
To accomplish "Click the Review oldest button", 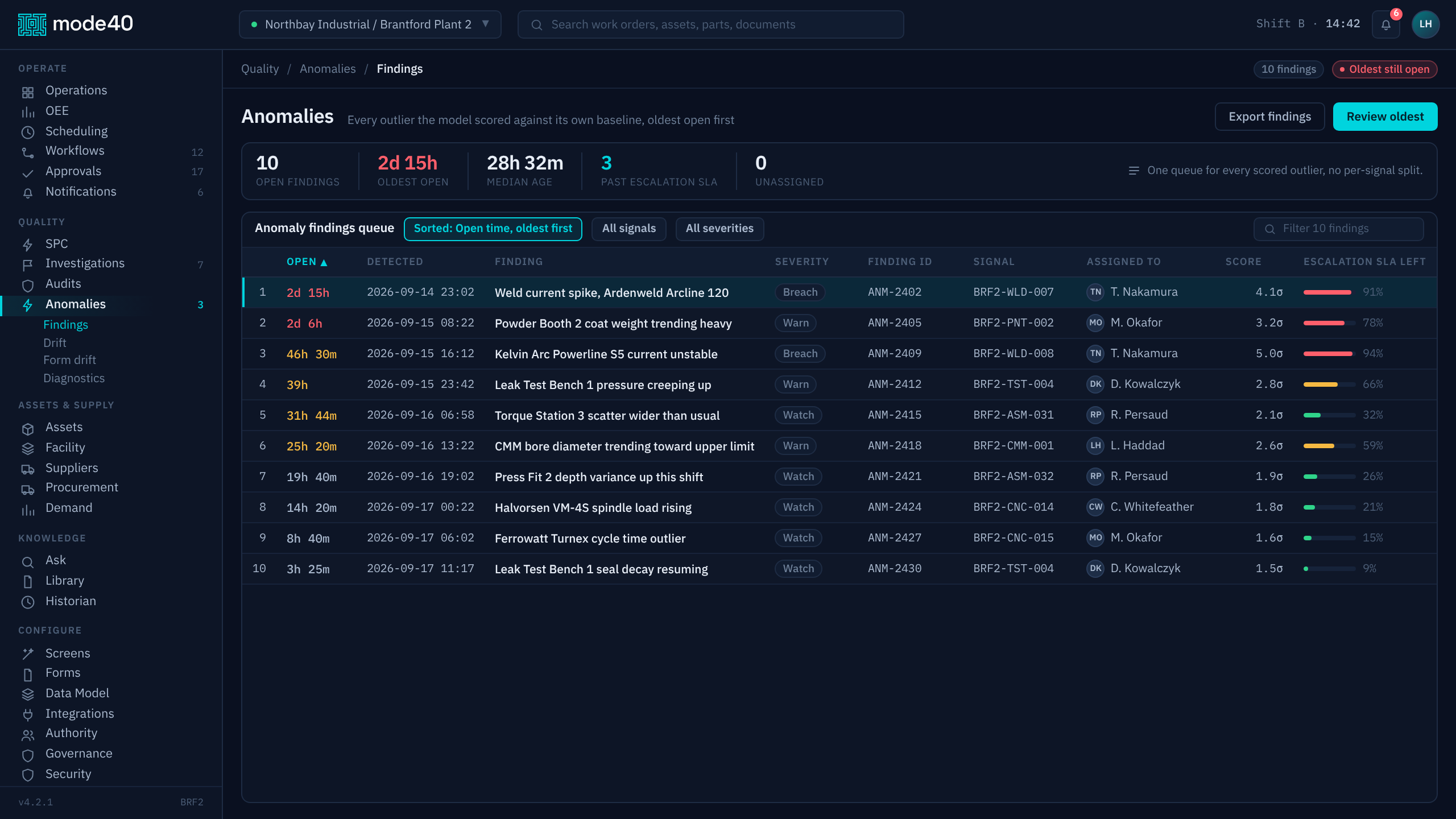I will click(1385, 117).
